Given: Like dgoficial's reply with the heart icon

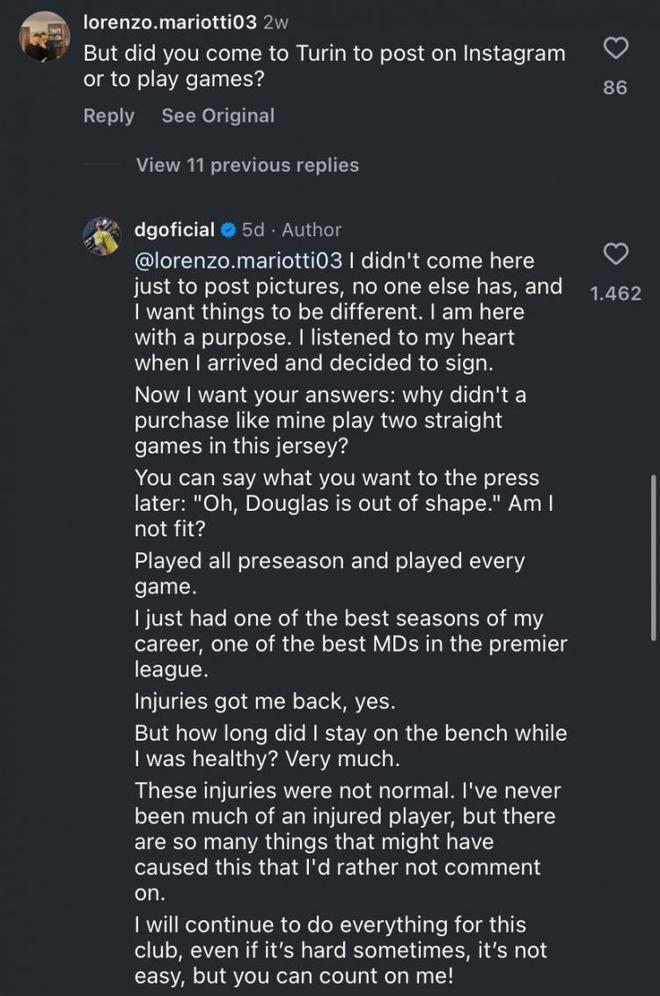Looking at the screenshot, I should [617, 255].
